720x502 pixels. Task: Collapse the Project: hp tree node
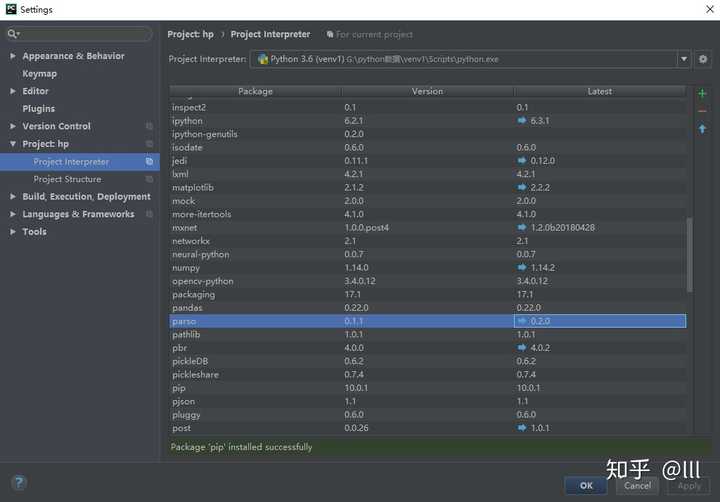[x=13, y=144]
